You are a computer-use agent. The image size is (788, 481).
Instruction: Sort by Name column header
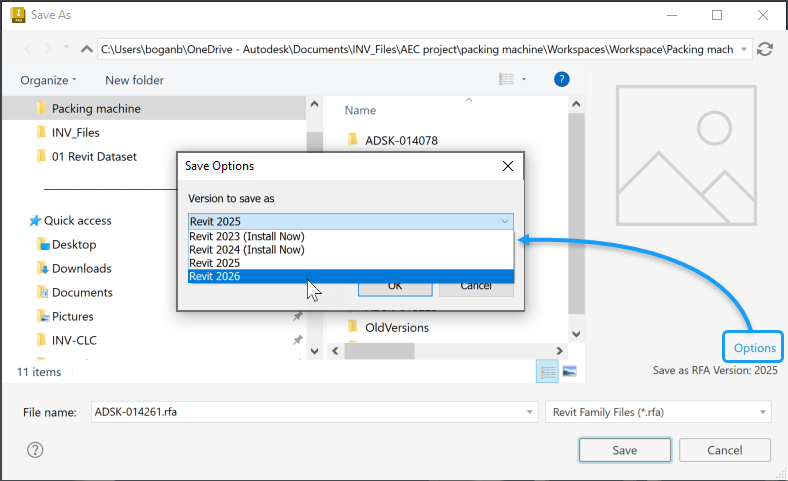click(x=360, y=111)
